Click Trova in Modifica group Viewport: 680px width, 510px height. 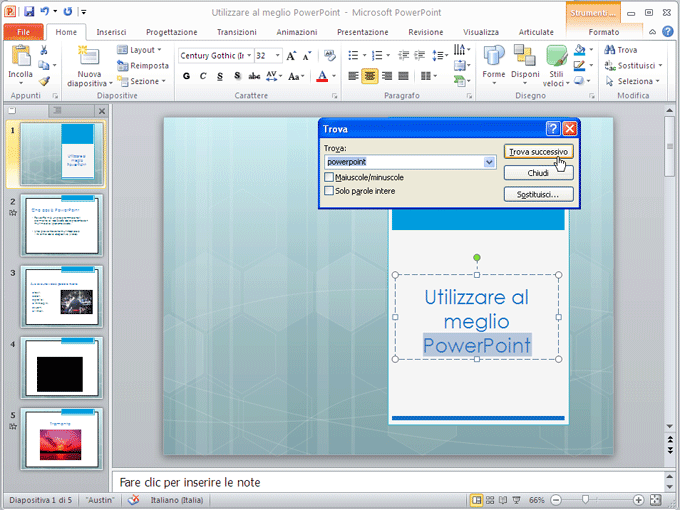(621, 50)
